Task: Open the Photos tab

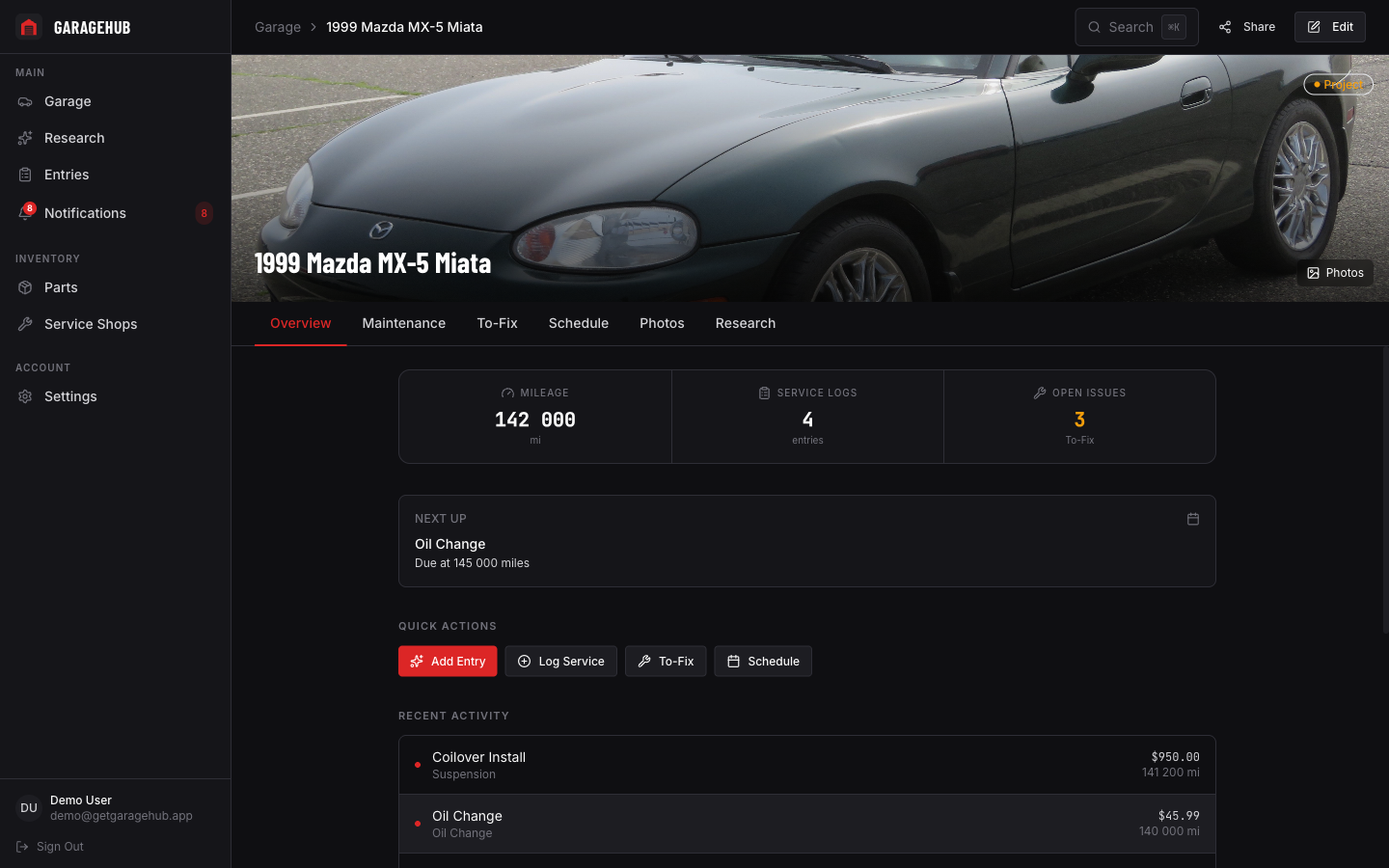Action: coord(662,323)
